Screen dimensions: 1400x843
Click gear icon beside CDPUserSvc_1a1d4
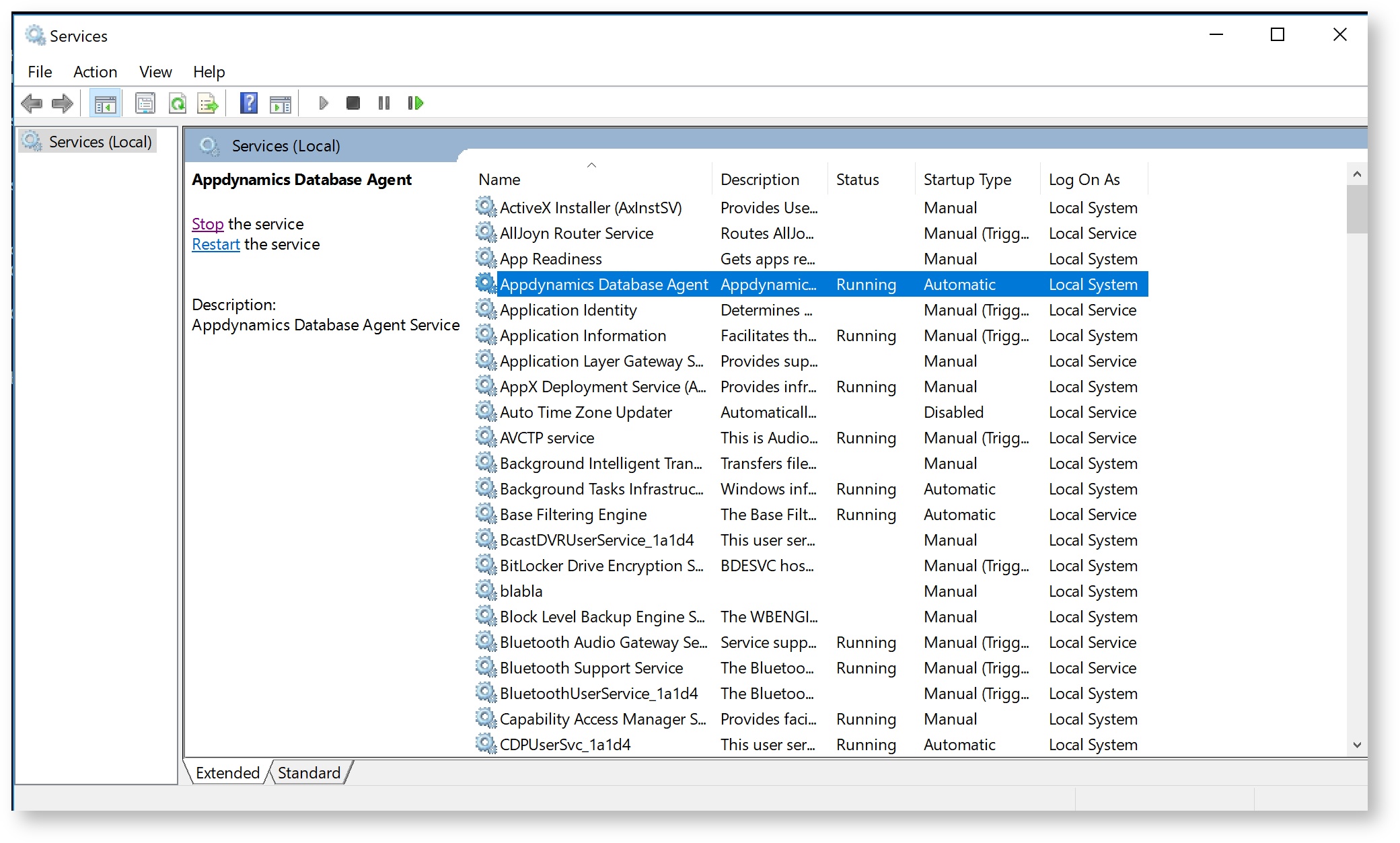point(486,743)
